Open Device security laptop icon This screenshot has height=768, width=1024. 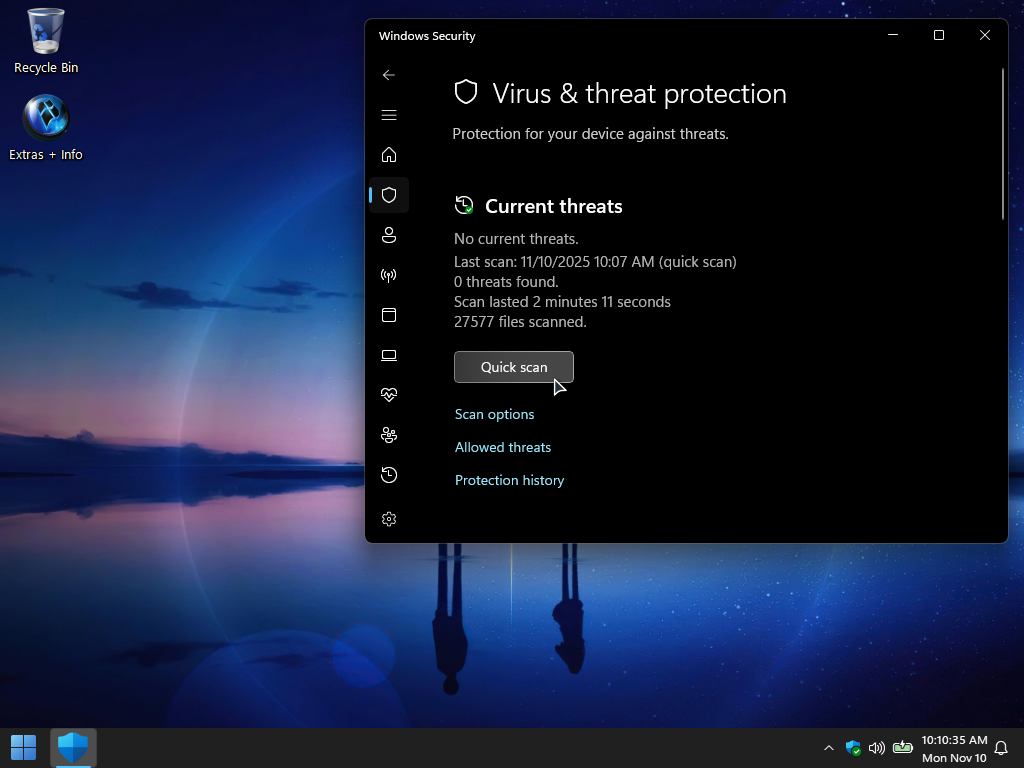pyautogui.click(x=389, y=355)
